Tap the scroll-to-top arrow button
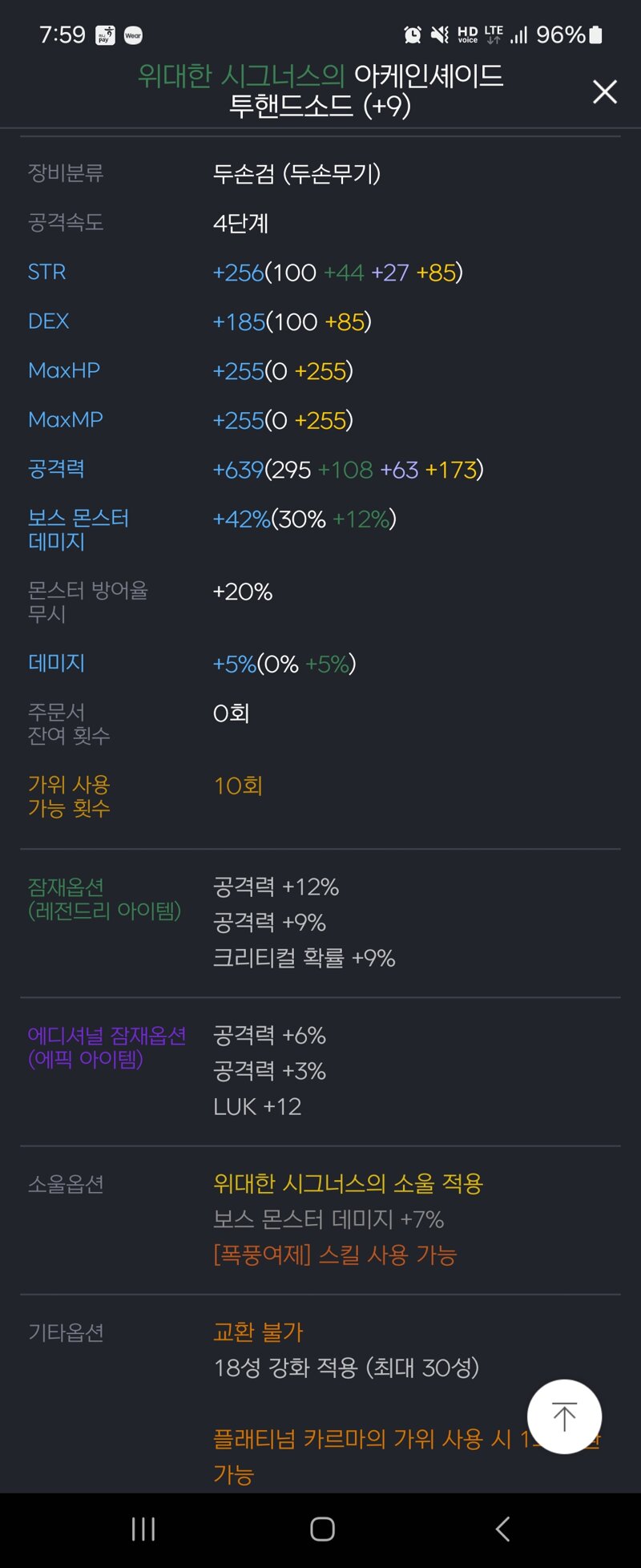The height and width of the screenshot is (1568, 641). (564, 1416)
